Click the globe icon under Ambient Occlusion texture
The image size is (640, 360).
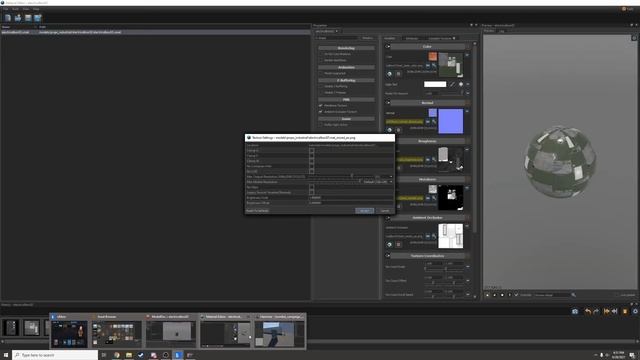pos(389,244)
